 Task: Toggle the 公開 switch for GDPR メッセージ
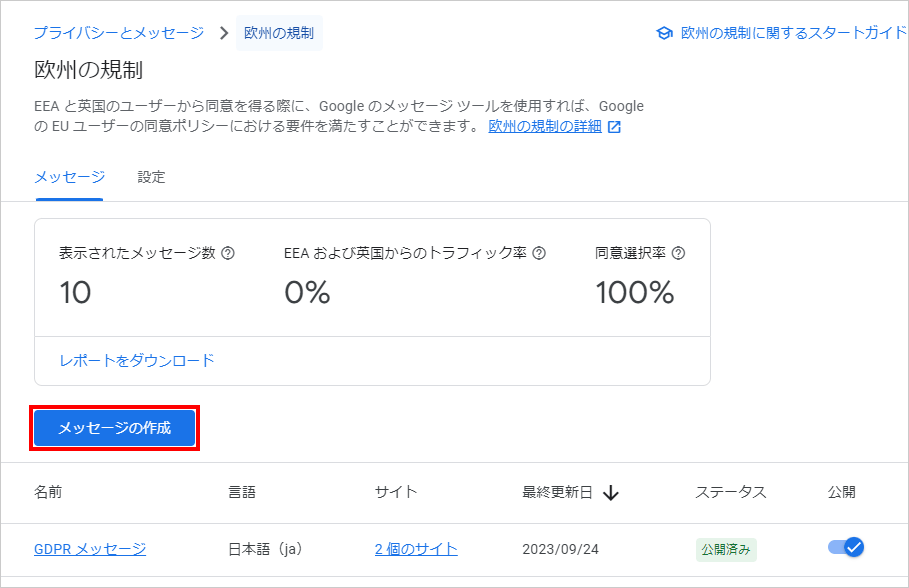point(846,547)
